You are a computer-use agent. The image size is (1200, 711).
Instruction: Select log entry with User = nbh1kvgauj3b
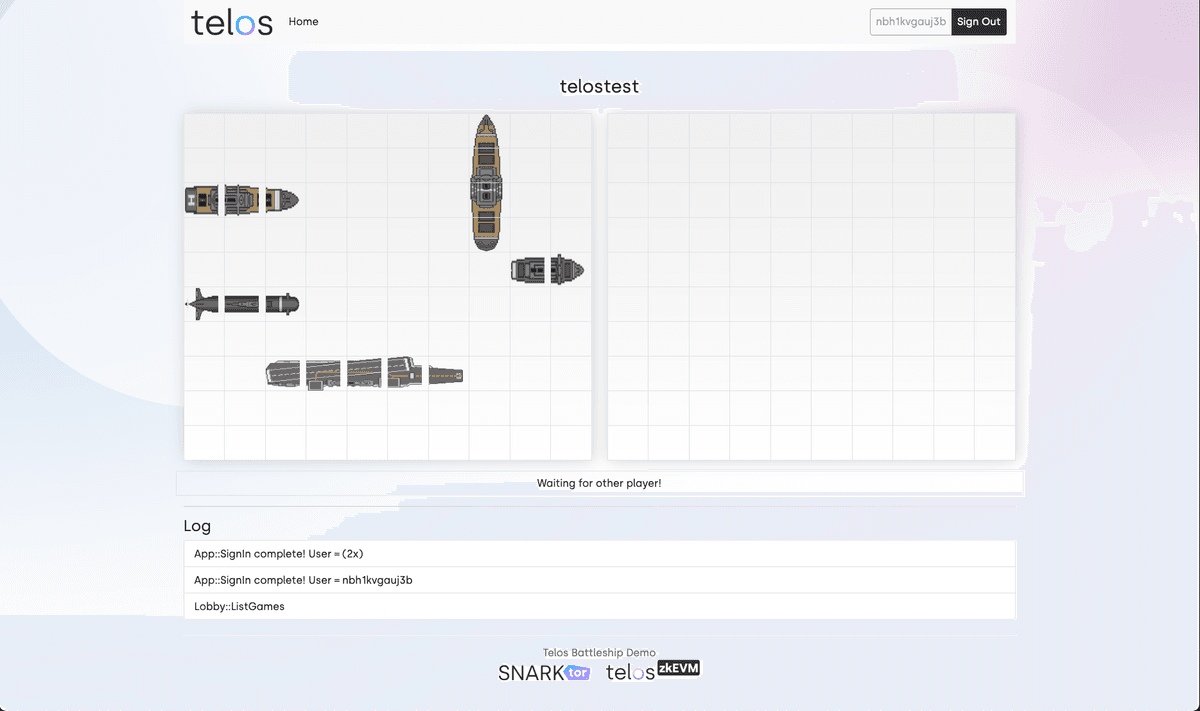tap(599, 580)
